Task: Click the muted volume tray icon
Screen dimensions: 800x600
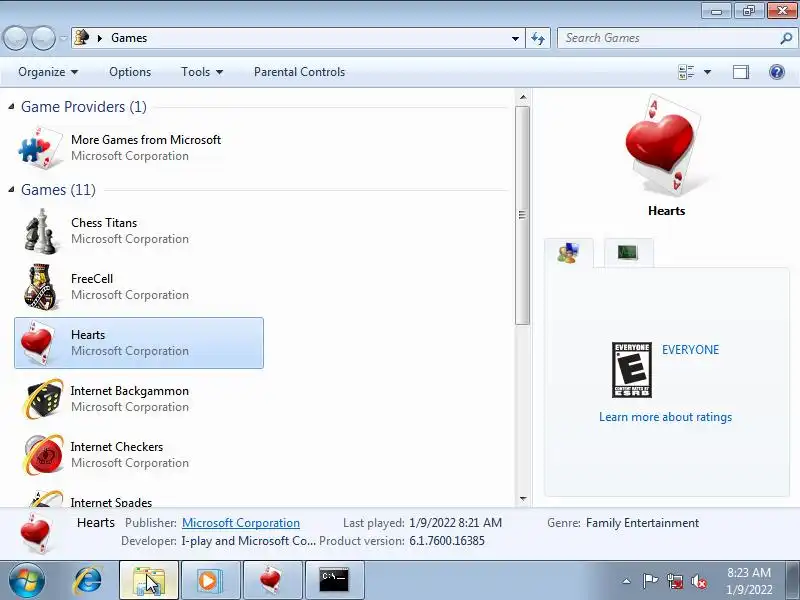Action: pos(699,581)
